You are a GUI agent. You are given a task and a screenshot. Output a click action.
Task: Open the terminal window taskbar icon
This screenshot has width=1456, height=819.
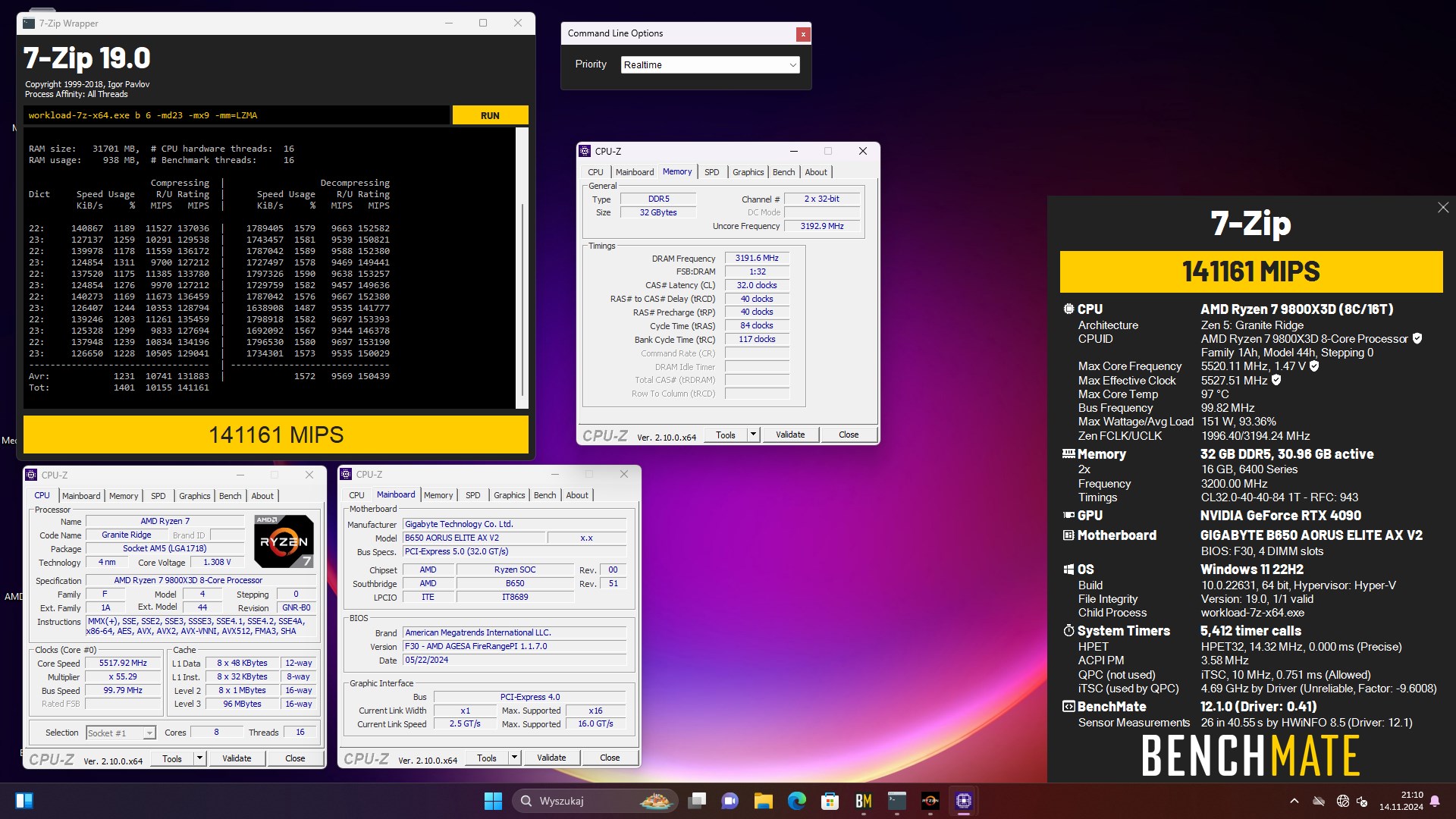tap(897, 801)
